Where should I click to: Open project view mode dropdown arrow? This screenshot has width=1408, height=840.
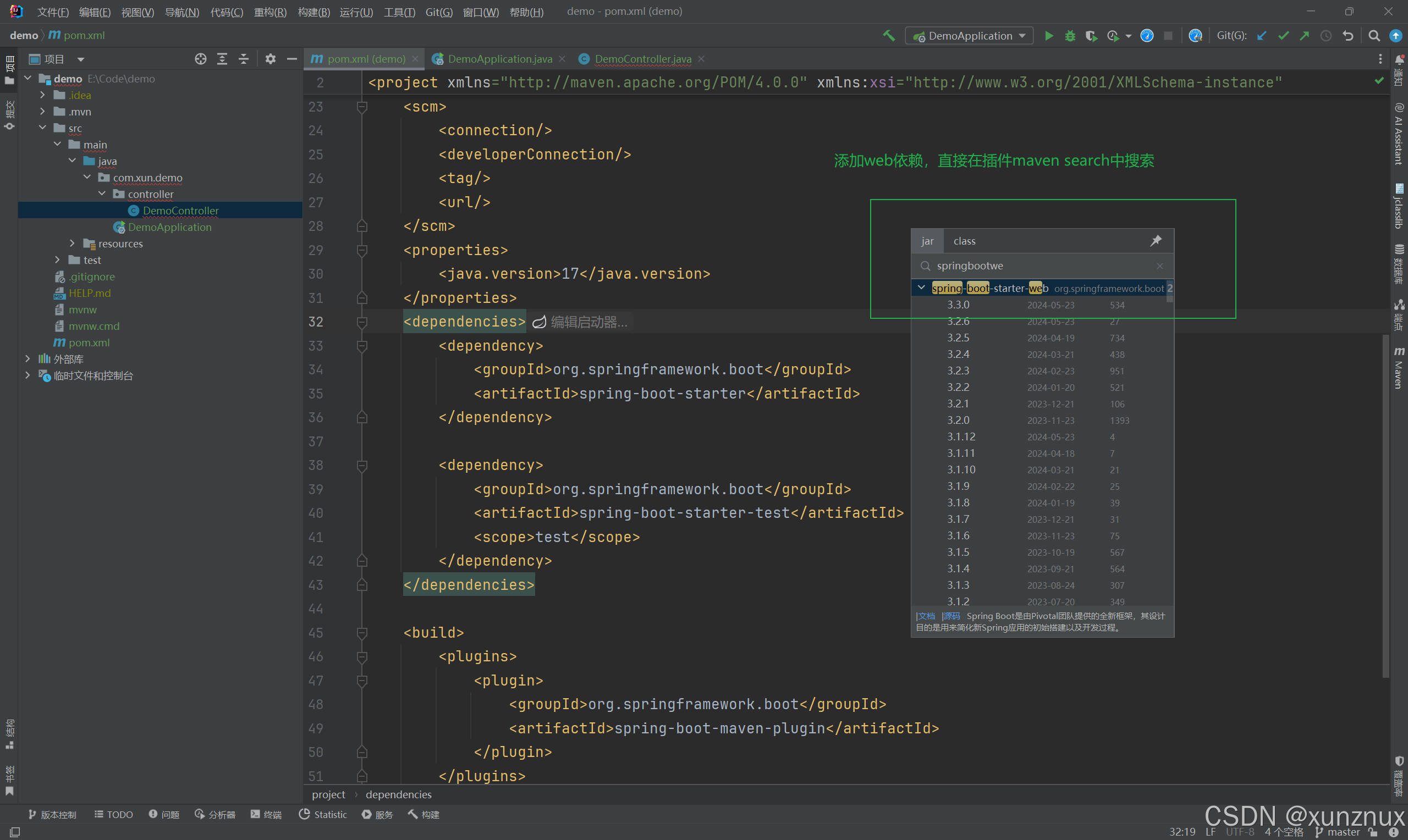[80, 59]
